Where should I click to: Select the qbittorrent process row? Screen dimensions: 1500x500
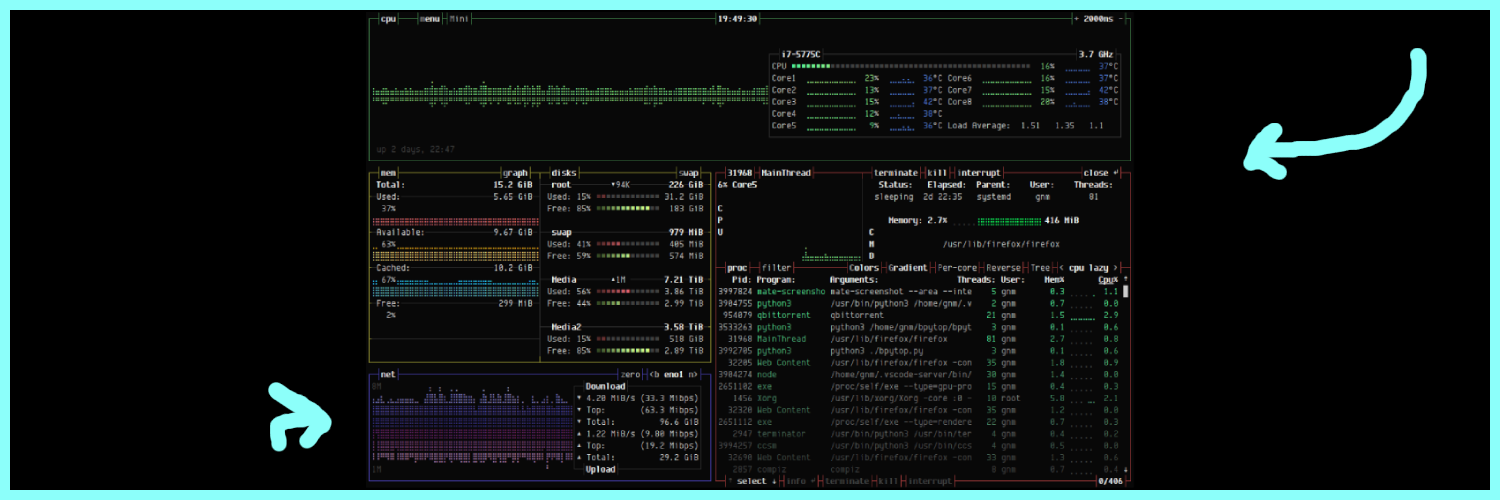pos(918,315)
